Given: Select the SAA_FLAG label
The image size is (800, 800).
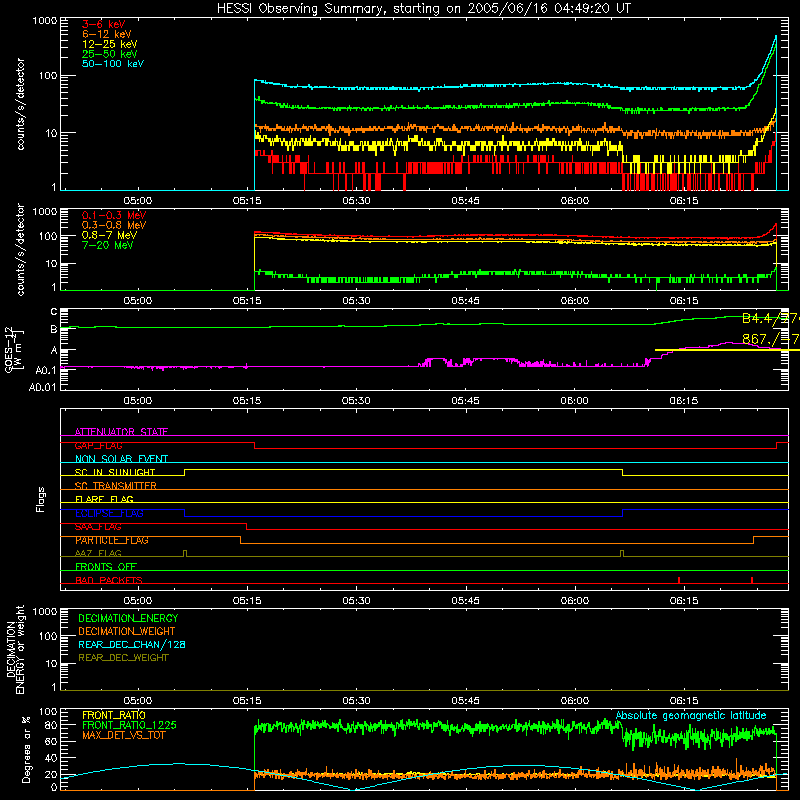Looking at the screenshot, I should pos(98,527).
